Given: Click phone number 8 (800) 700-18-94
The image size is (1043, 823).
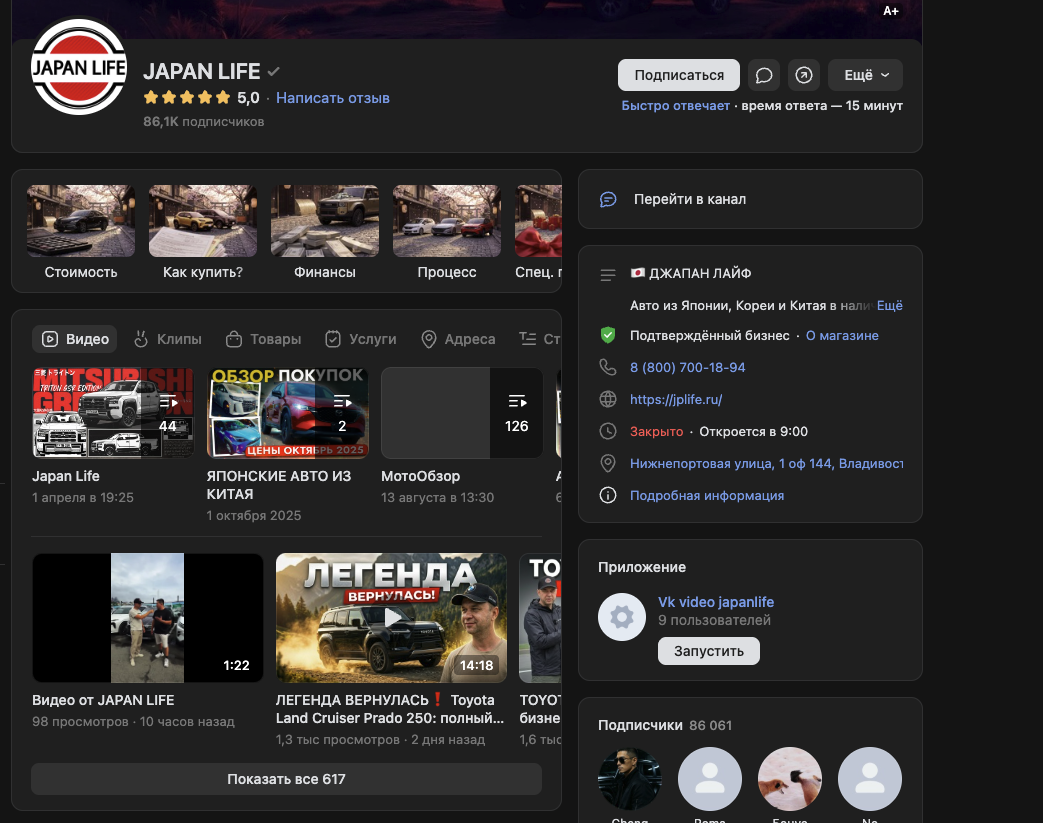Looking at the screenshot, I should click(x=688, y=367).
